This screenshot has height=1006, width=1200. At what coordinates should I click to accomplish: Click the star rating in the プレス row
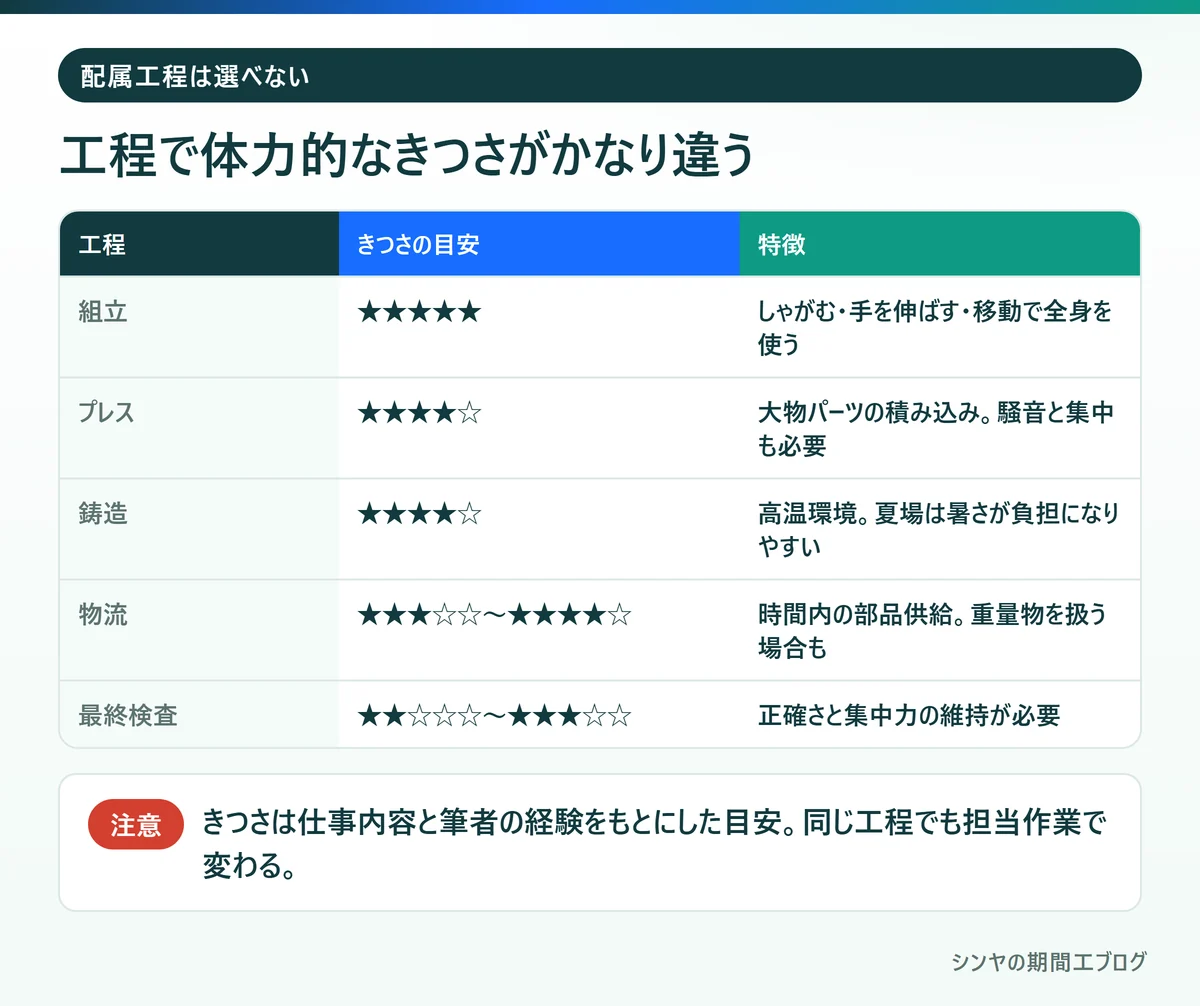[x=419, y=413]
